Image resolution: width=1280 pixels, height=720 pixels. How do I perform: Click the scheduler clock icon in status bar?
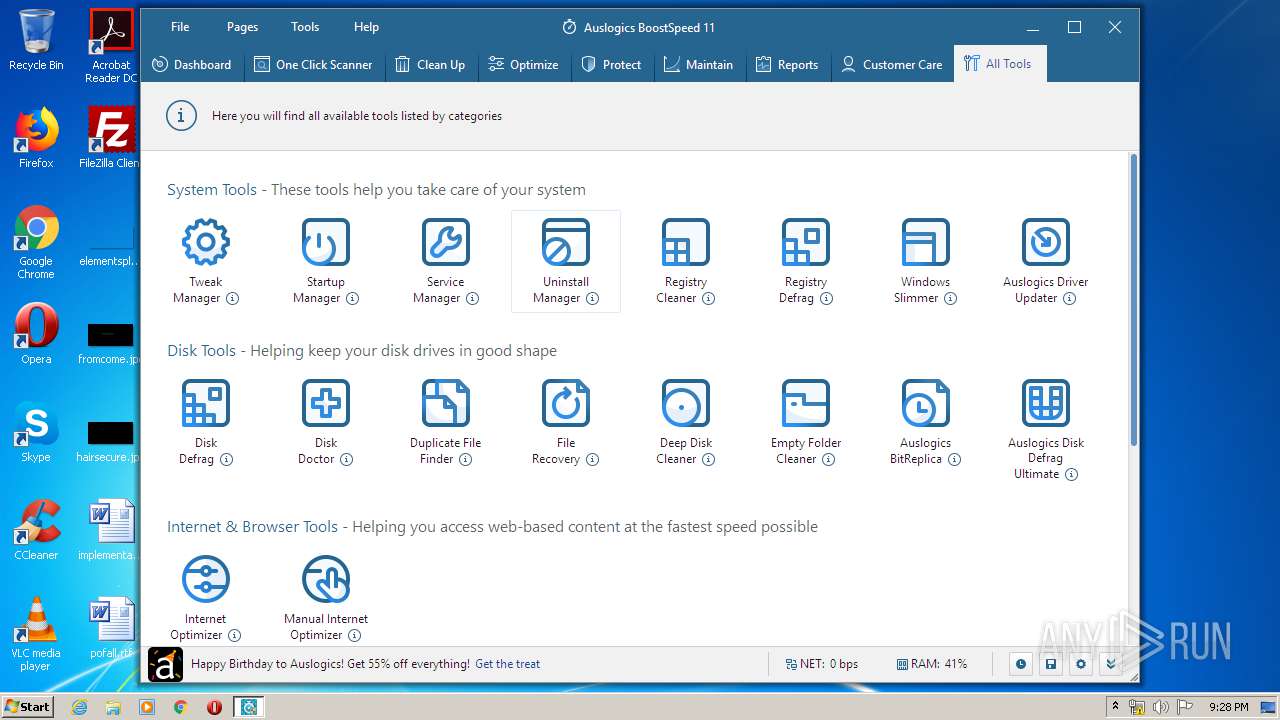tap(1020, 664)
